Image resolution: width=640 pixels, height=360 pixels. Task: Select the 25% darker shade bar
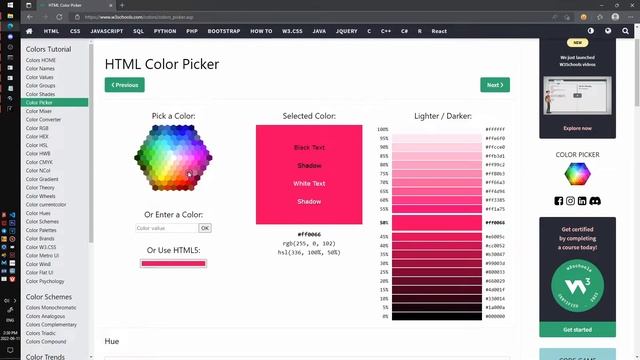tap(437, 272)
